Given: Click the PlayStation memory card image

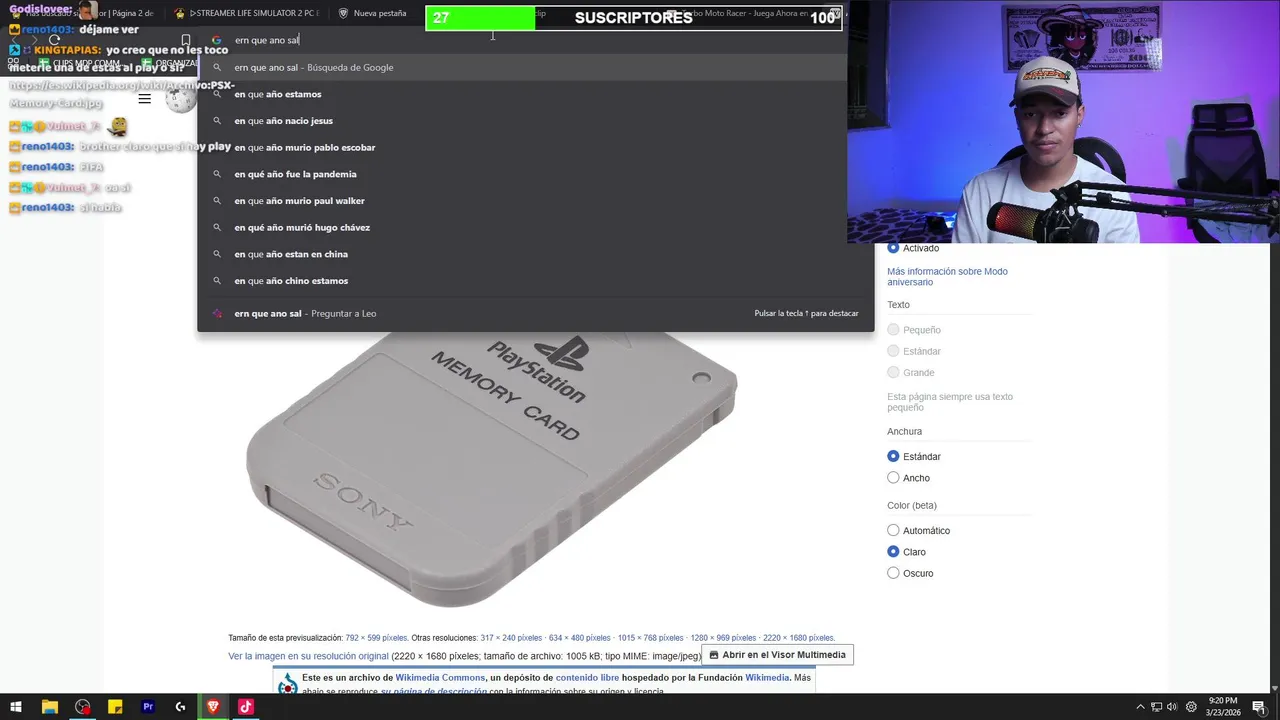Looking at the screenshot, I should click(491, 470).
